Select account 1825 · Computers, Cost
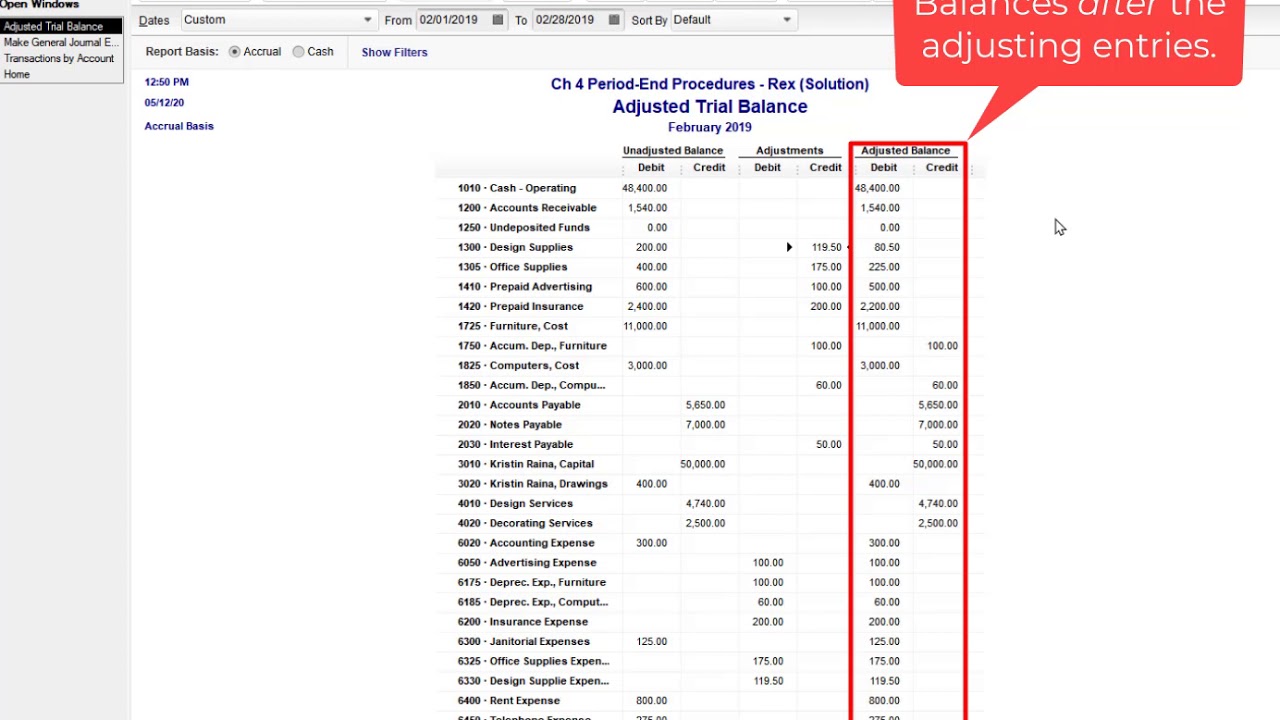The image size is (1280, 720). tap(518, 366)
